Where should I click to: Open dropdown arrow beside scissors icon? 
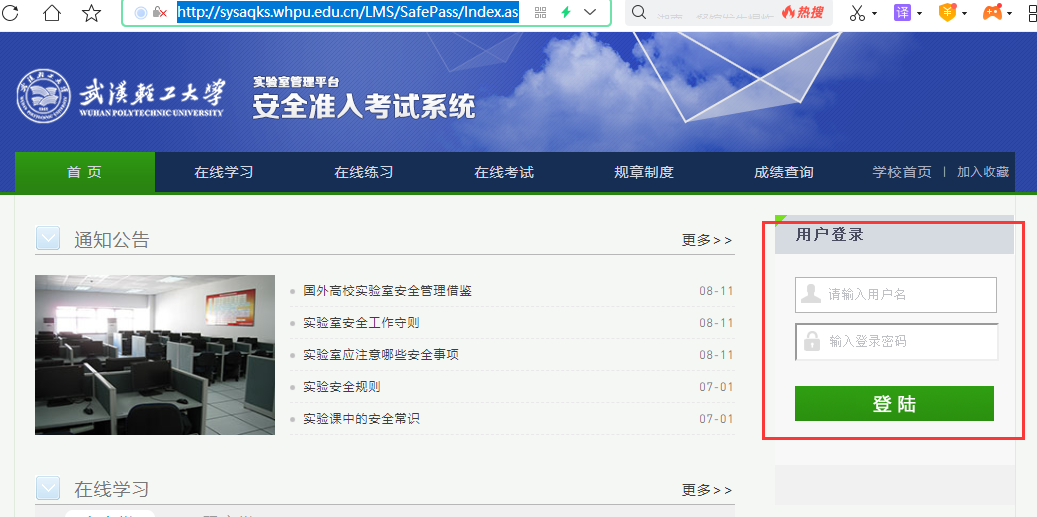tap(874, 14)
